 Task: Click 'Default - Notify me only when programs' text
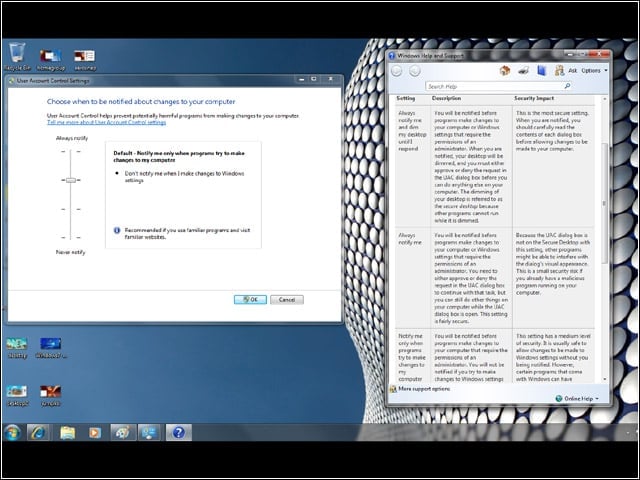(179, 157)
